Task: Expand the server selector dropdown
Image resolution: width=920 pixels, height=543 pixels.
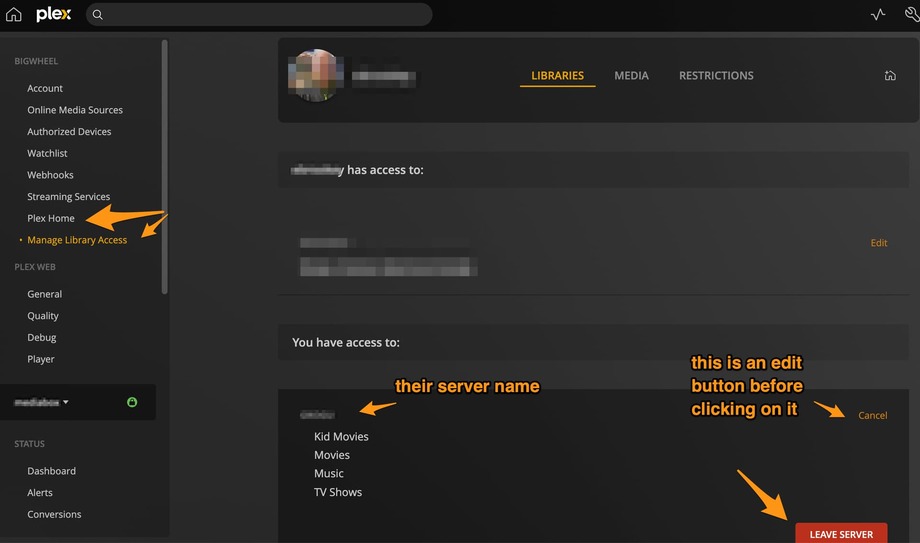Action: pyautogui.click(x=41, y=402)
